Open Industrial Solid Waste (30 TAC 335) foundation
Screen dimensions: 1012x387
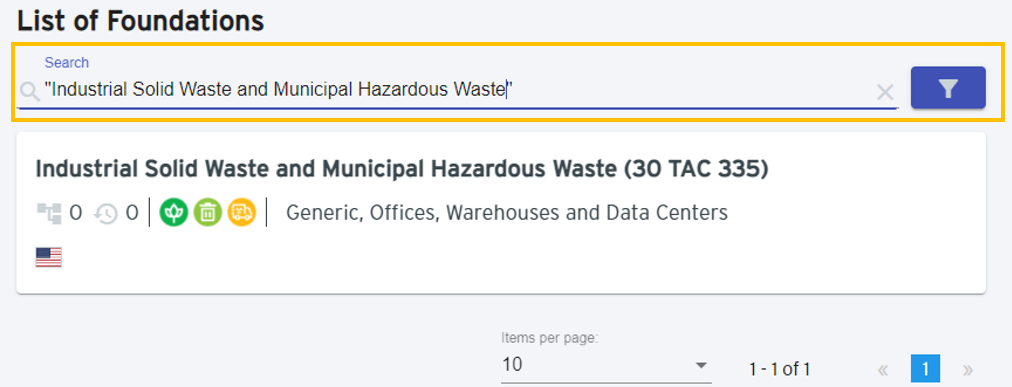401,169
